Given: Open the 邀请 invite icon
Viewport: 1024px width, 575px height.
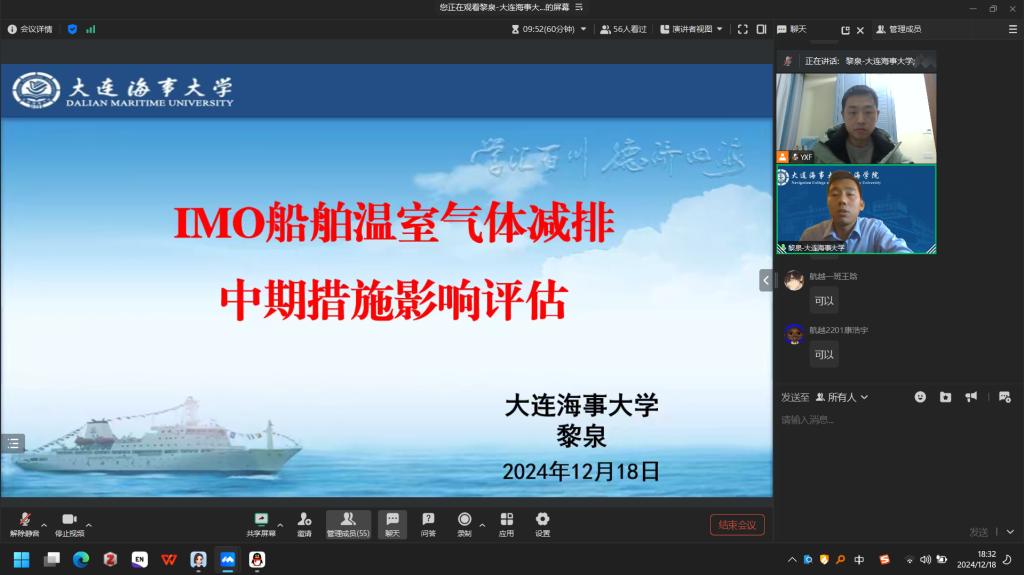Looking at the screenshot, I should tap(304, 524).
